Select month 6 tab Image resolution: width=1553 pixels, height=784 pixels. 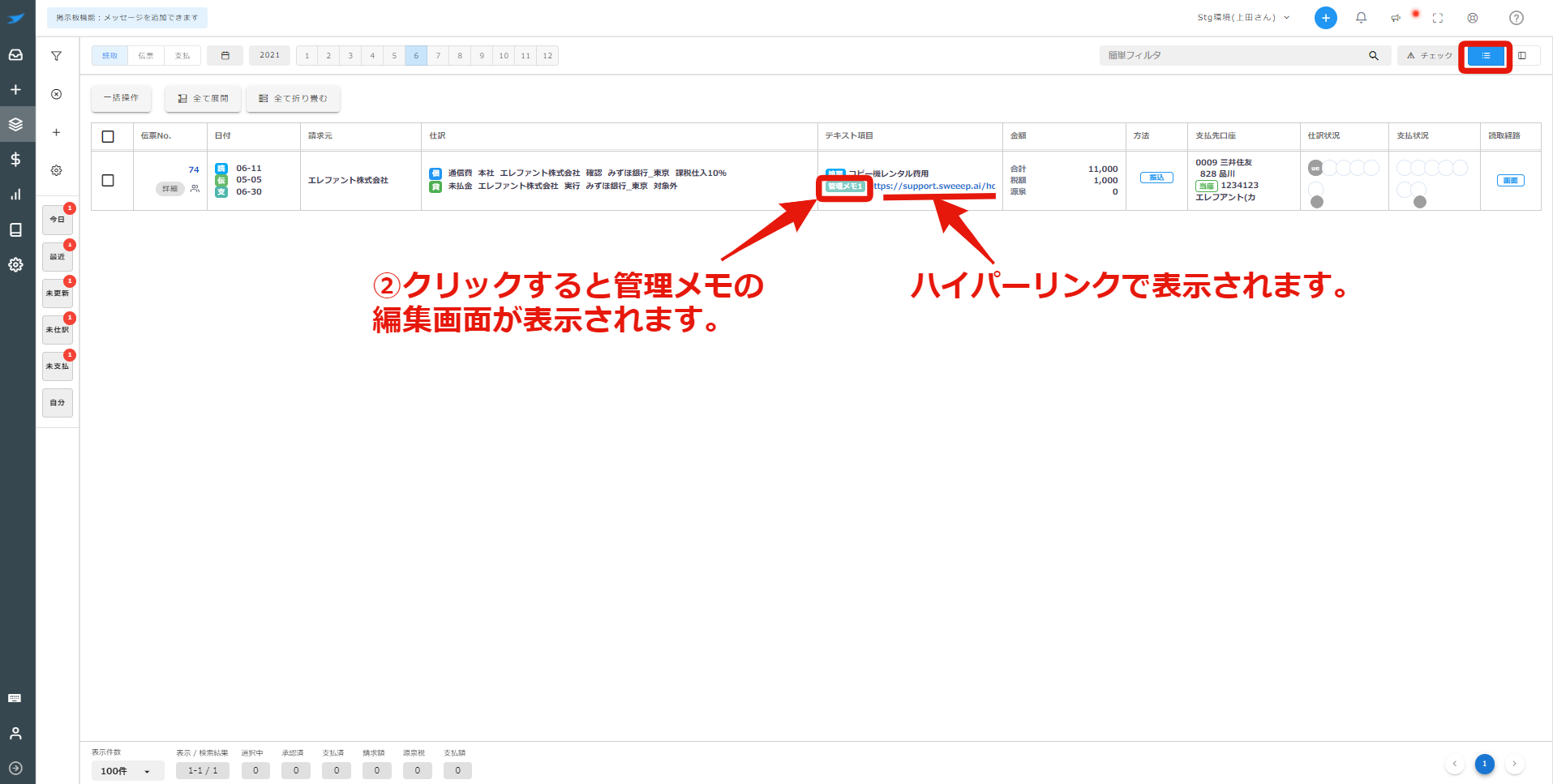[416, 56]
